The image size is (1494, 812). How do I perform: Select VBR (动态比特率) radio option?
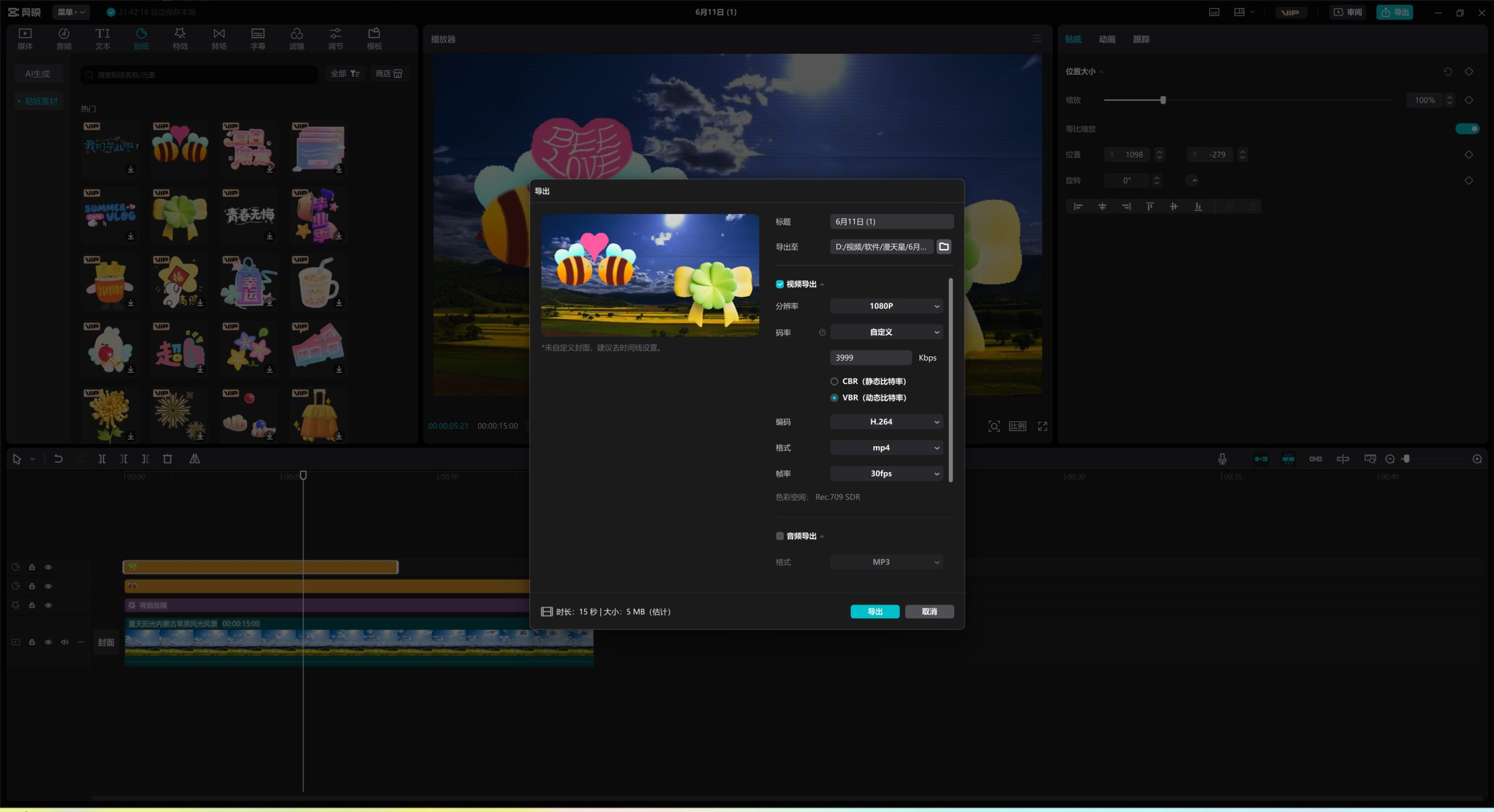(x=834, y=398)
